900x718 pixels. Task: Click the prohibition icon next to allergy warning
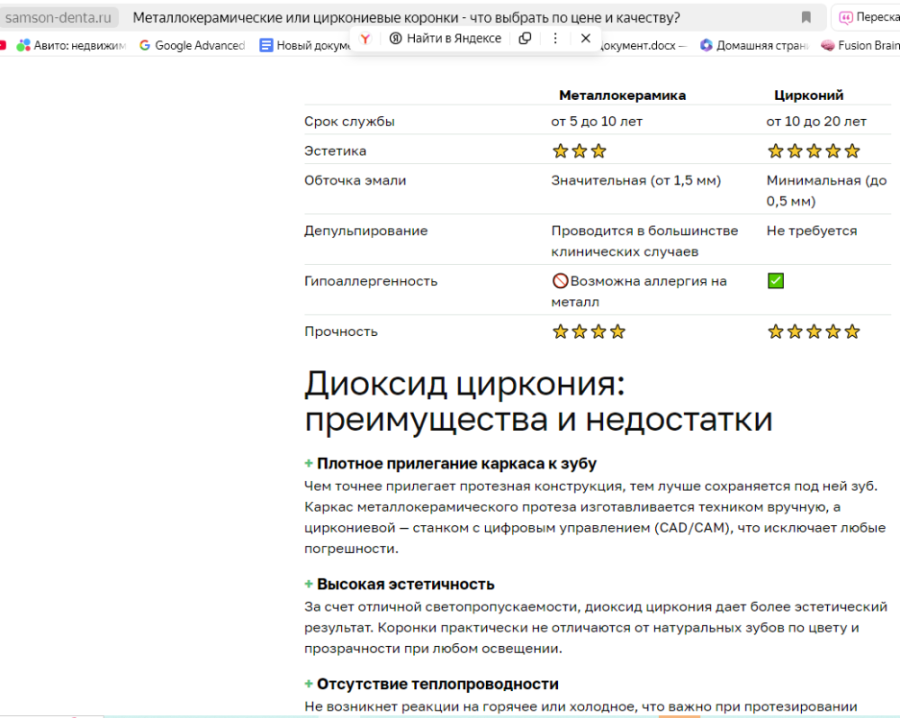pos(558,281)
